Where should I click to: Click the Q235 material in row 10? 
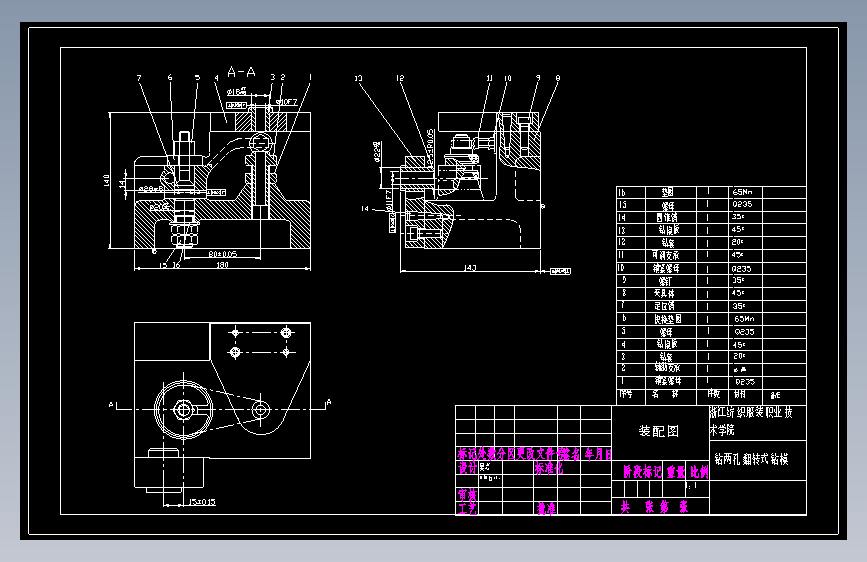[741, 269]
